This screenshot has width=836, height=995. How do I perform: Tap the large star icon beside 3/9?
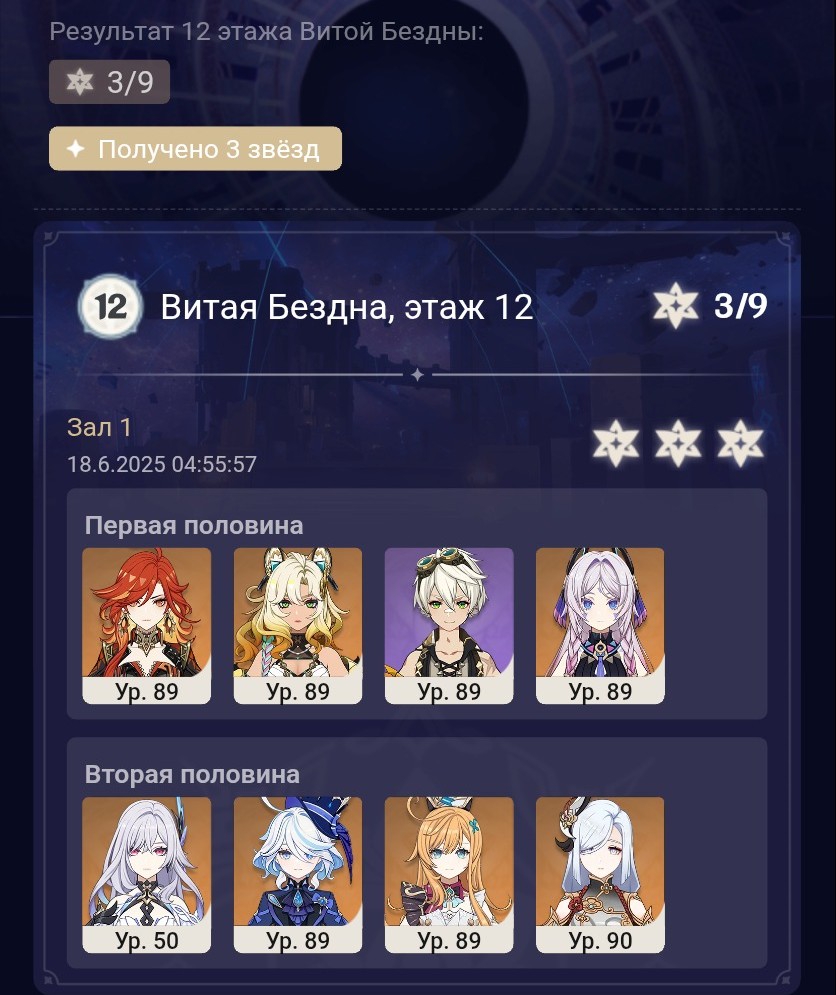click(676, 305)
